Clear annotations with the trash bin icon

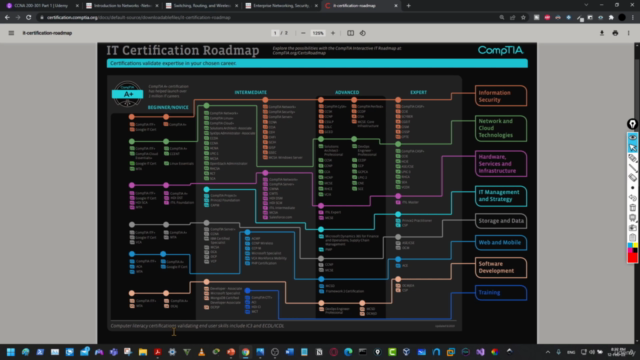coord(632,208)
